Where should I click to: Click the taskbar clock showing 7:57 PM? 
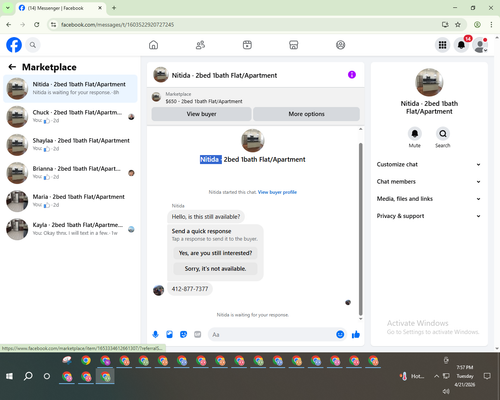465,376
